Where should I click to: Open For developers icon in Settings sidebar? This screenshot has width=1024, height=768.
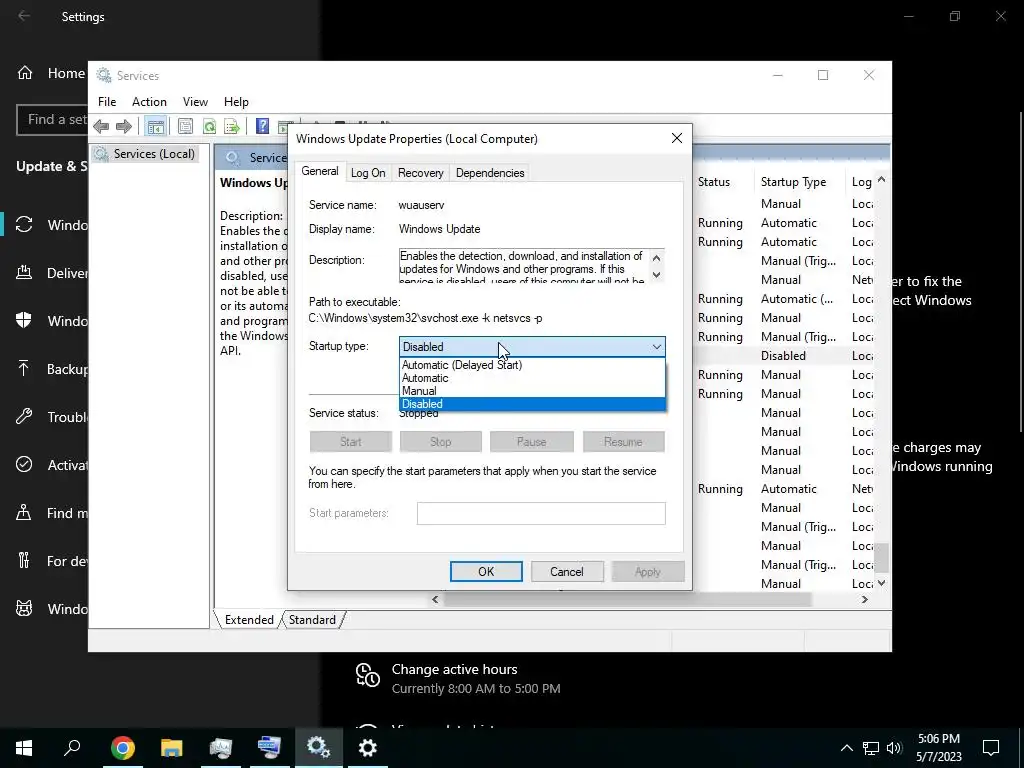pos(24,560)
